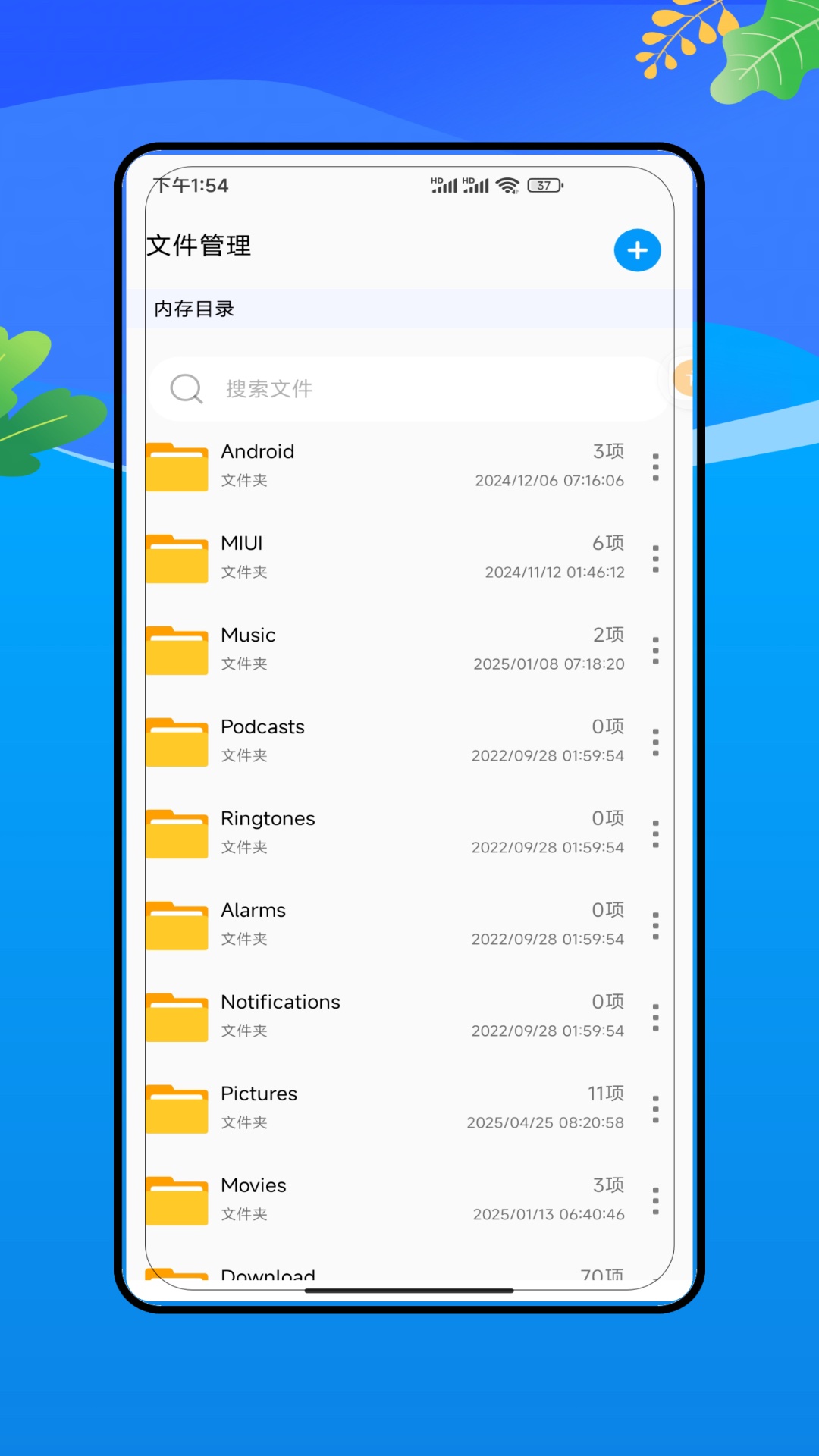This screenshot has width=819, height=1456.
Task: Open the MIUI folder icon
Action: coord(177,559)
